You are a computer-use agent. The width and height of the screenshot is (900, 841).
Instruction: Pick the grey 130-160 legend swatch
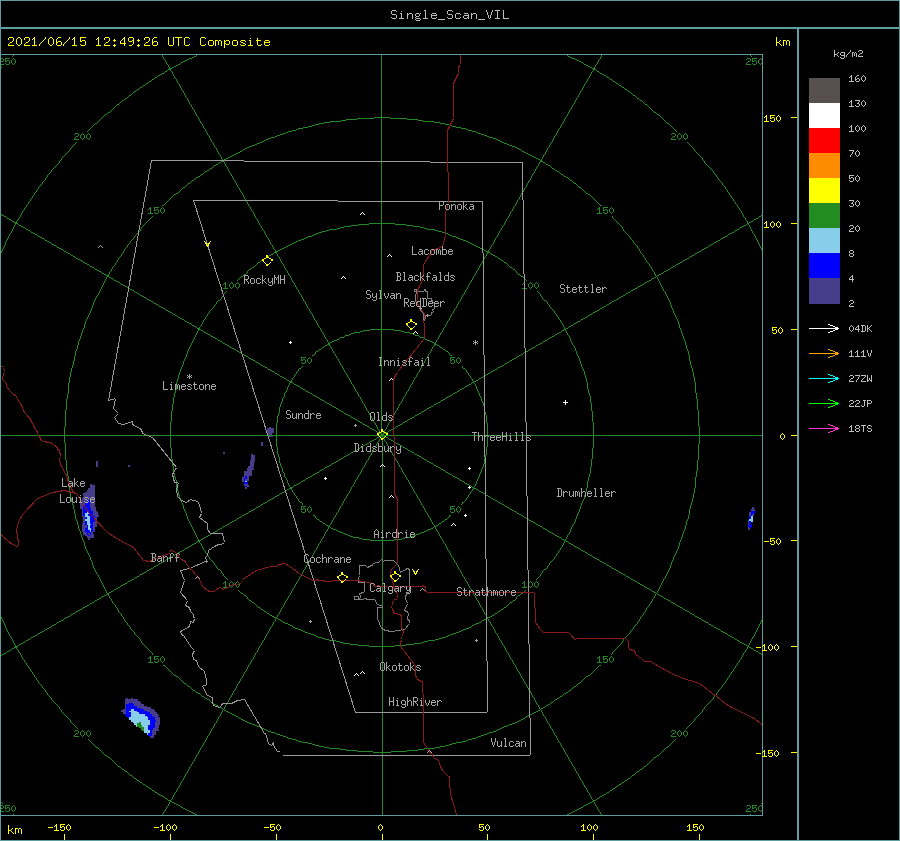[x=824, y=91]
